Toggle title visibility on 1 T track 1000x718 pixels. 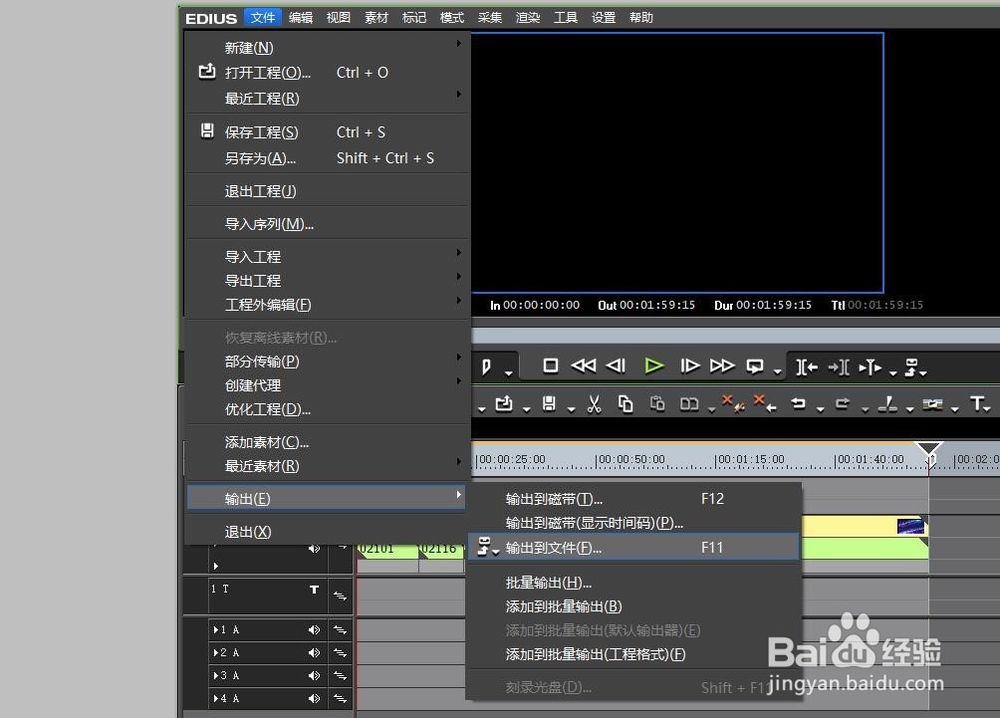click(314, 590)
